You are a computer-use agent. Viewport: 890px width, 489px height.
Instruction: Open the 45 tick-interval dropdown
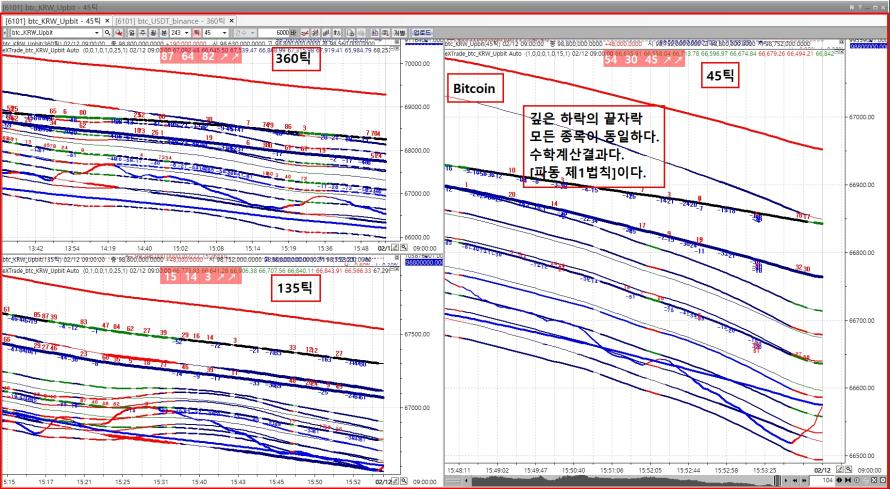(x=225, y=33)
